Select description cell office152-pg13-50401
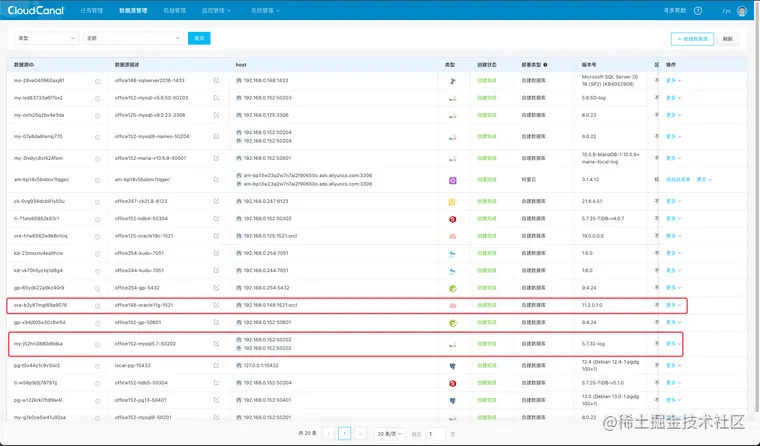Viewport: 760px width, 446px height. coord(141,400)
